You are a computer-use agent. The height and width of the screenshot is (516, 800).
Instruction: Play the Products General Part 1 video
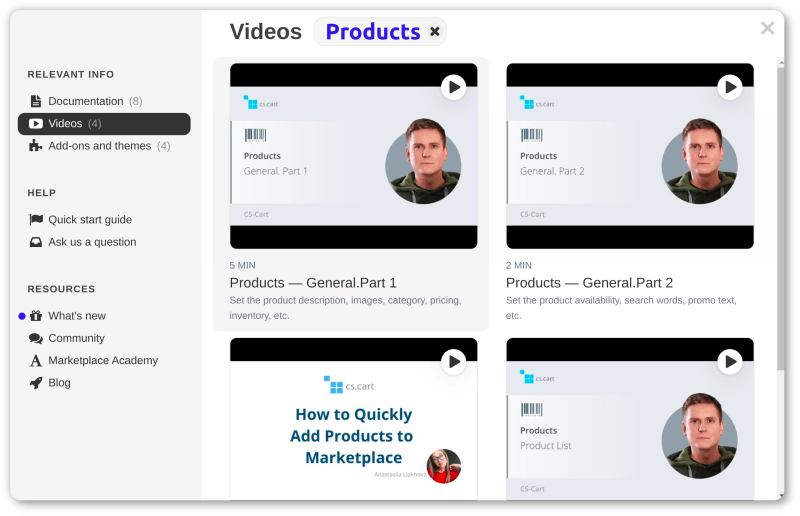coord(454,87)
